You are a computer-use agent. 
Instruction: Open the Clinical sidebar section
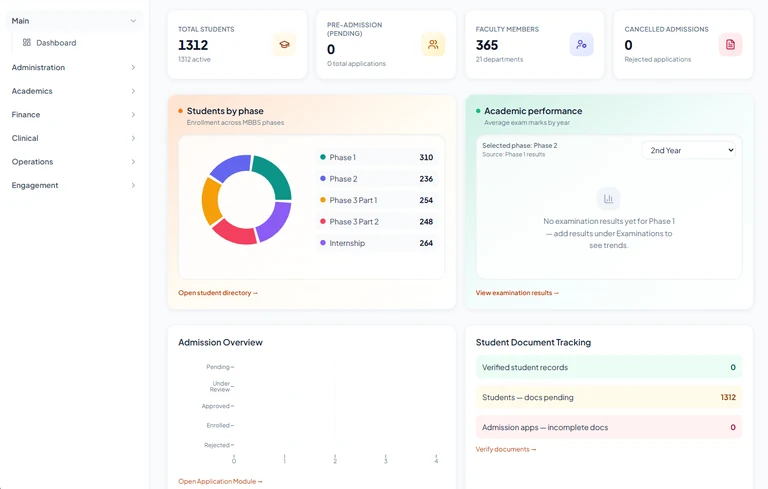74,138
